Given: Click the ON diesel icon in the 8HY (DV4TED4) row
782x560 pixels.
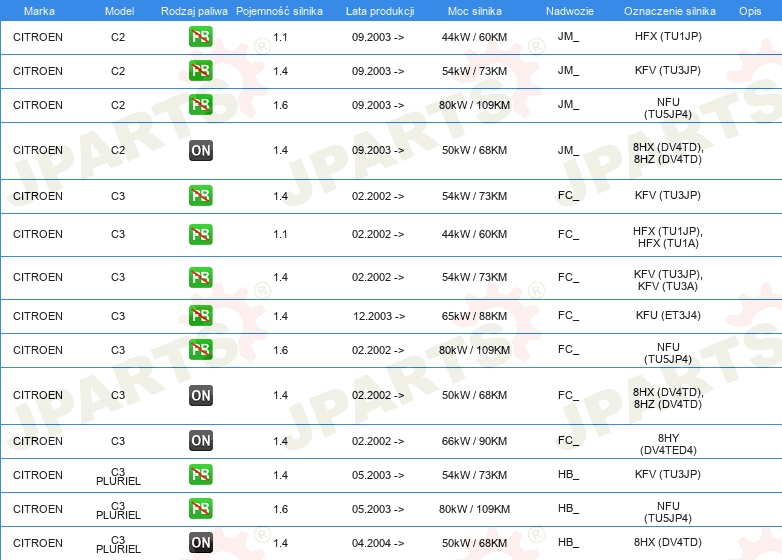Looking at the screenshot, I should tap(200, 440).
